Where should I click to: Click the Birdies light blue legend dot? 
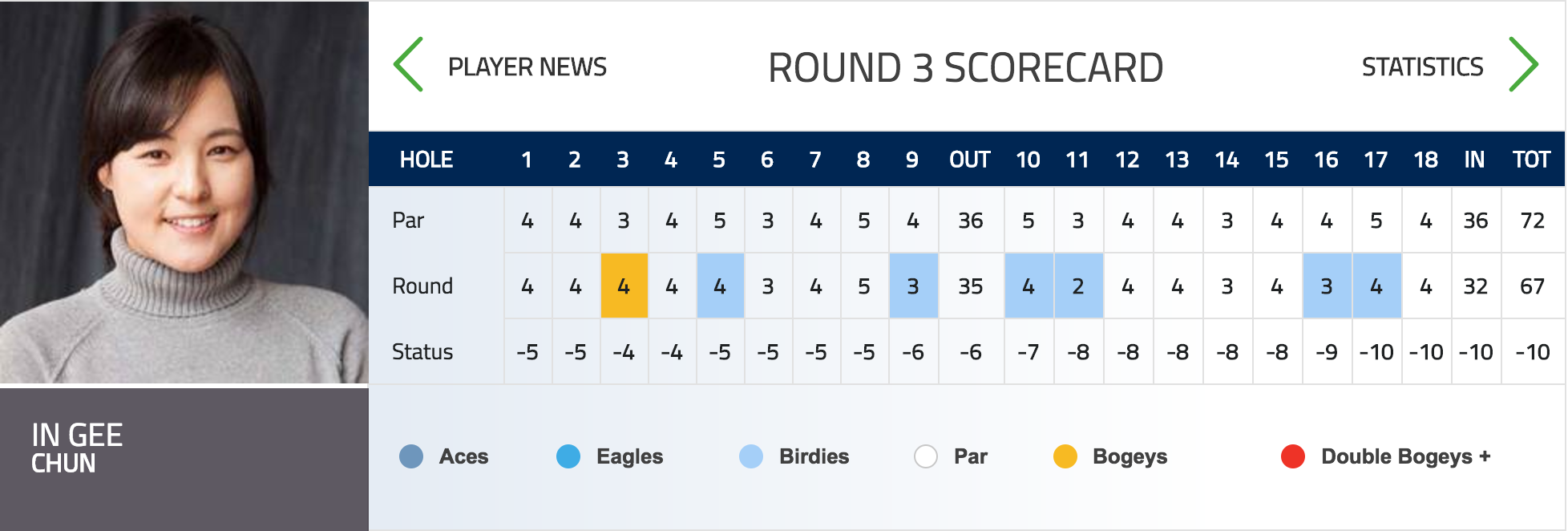(x=751, y=456)
